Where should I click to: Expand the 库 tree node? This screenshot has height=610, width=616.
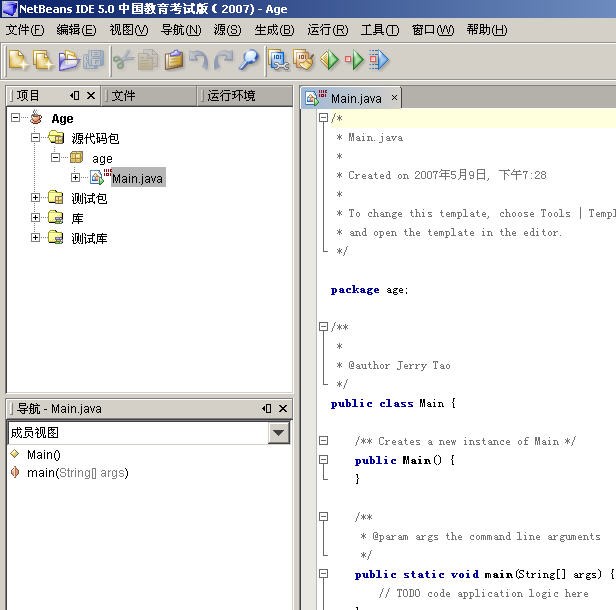35,217
